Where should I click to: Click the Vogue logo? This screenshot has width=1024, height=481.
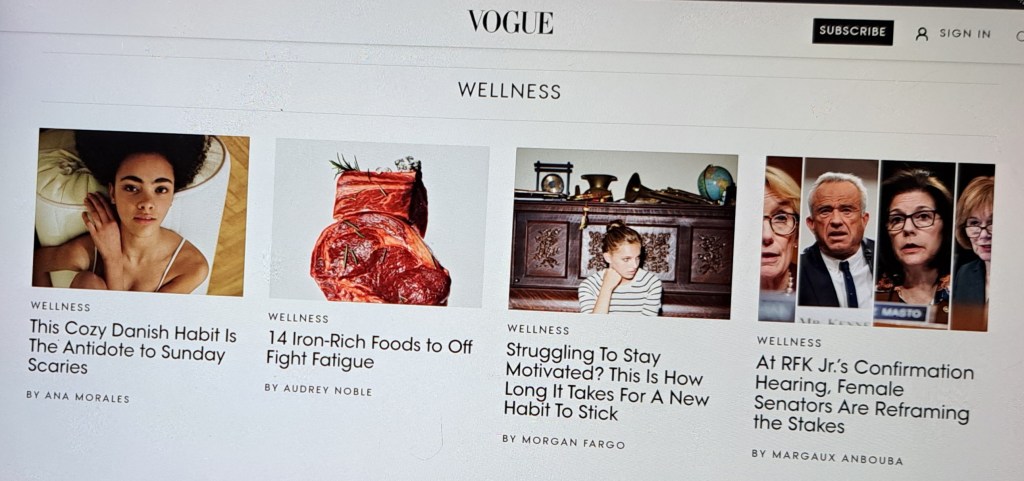tap(511, 22)
